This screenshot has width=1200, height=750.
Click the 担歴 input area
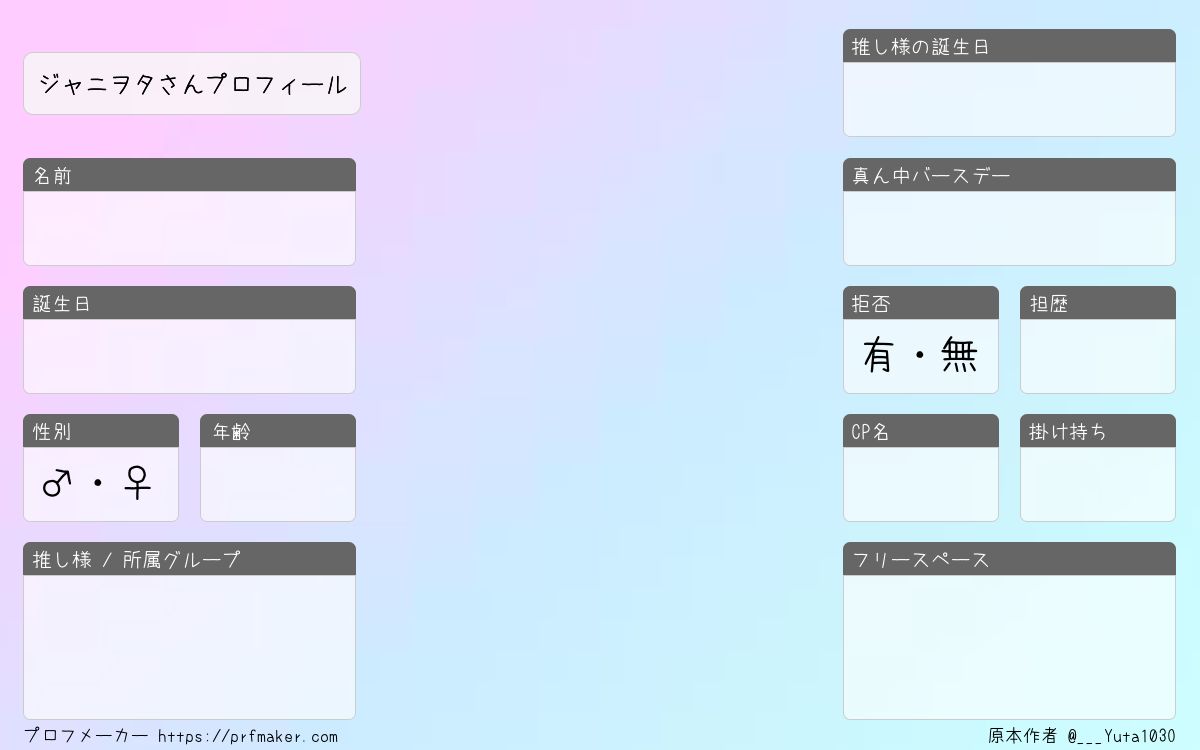click(1098, 356)
